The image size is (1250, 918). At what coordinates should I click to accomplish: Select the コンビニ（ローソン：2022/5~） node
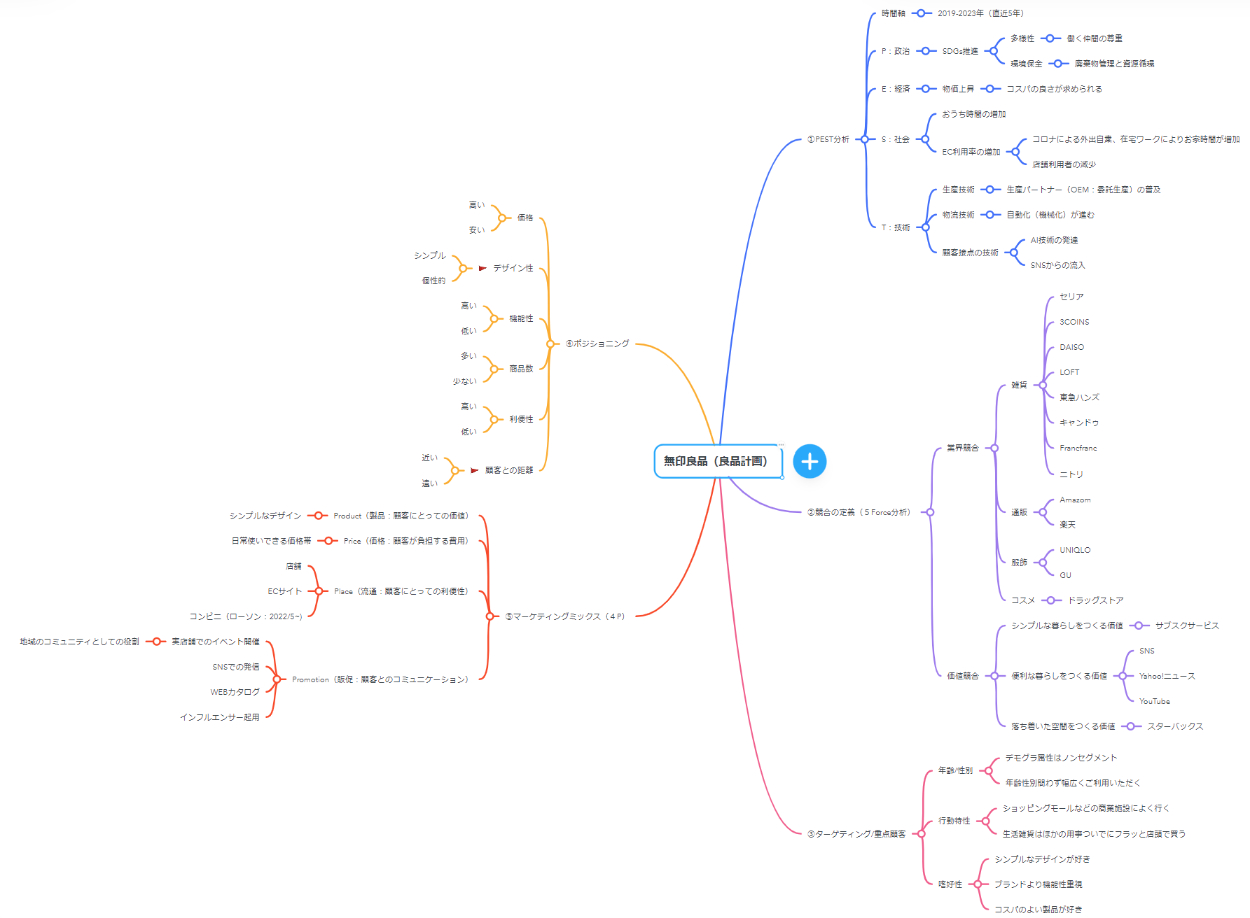coord(246,616)
